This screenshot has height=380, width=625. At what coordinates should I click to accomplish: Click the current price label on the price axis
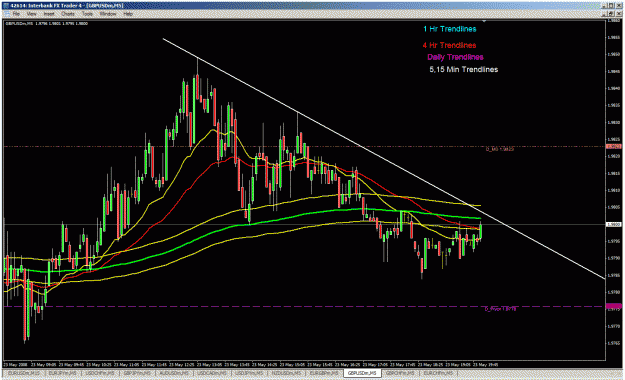pyautogui.click(x=614, y=224)
